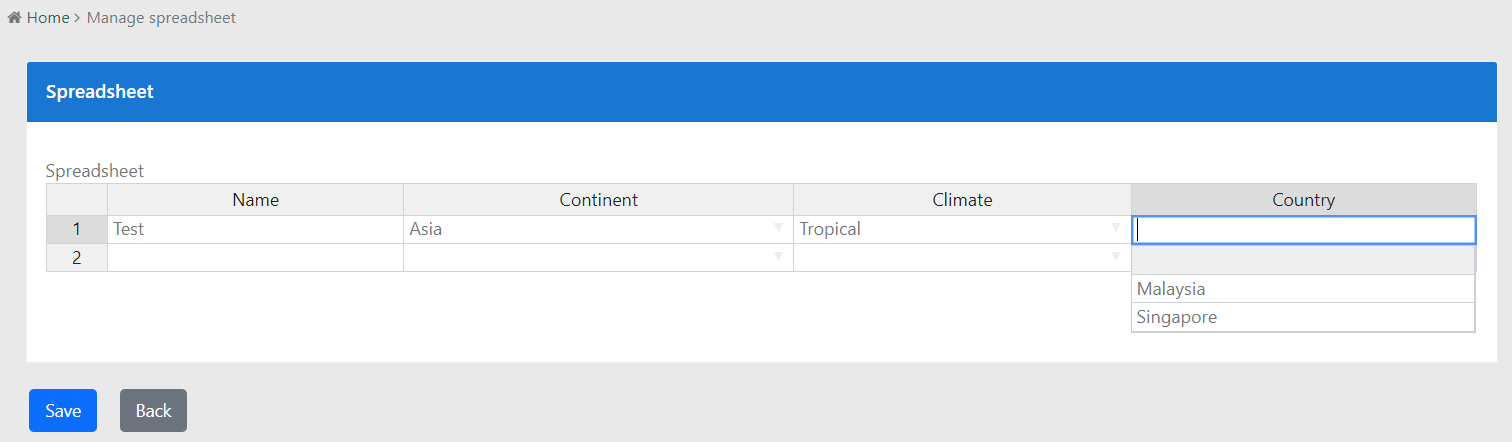This screenshot has height=442, width=1512.
Task: Click the Name cell containing Test
Action: tap(255, 229)
